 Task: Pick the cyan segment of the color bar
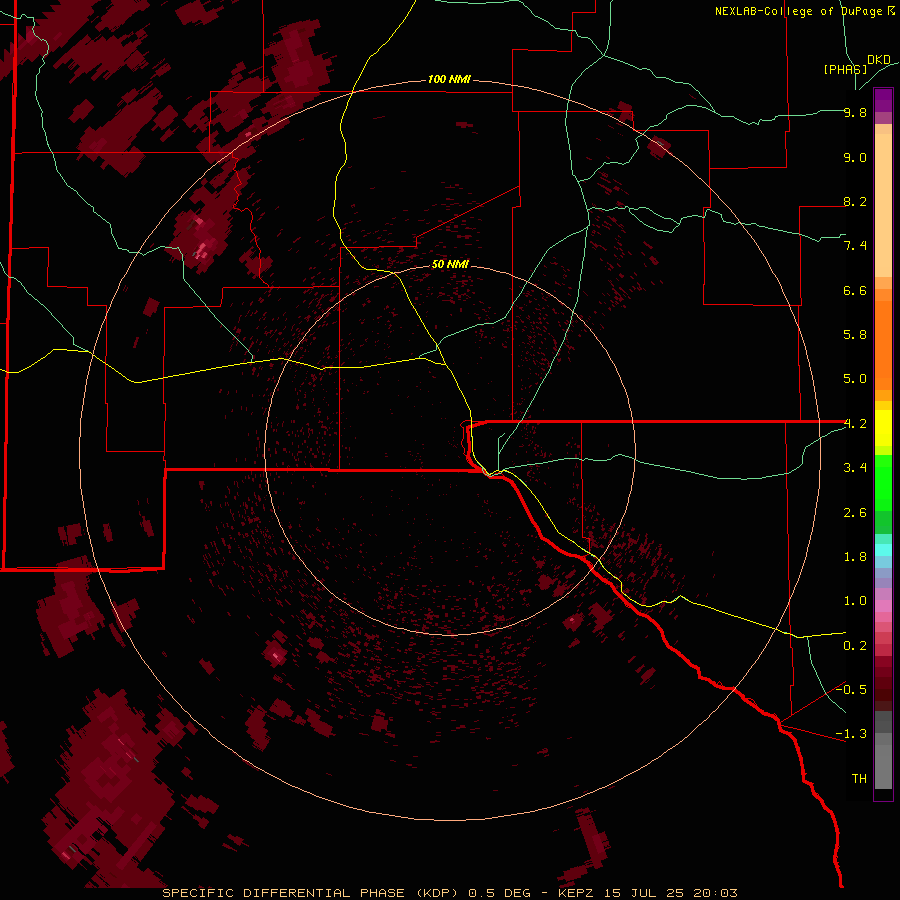coord(883,550)
